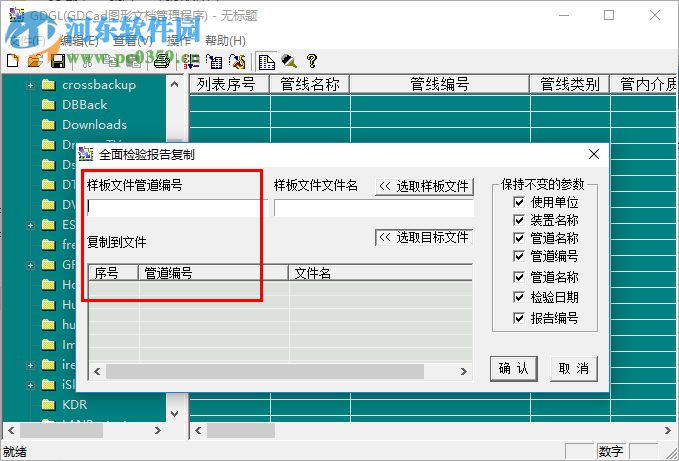Screen dimensions: 679x461
Task: Open the 文件(F) menu
Action: (27, 41)
